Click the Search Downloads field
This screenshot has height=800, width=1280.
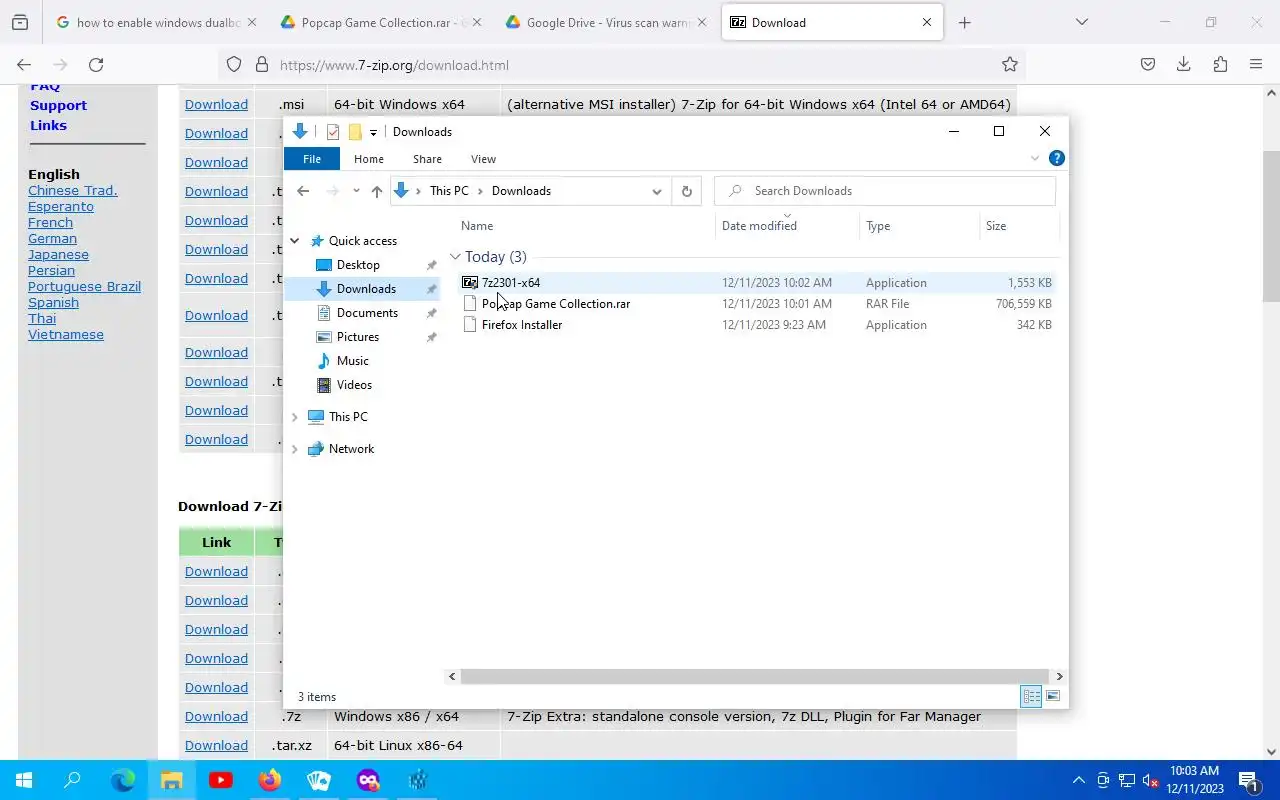(x=885, y=191)
